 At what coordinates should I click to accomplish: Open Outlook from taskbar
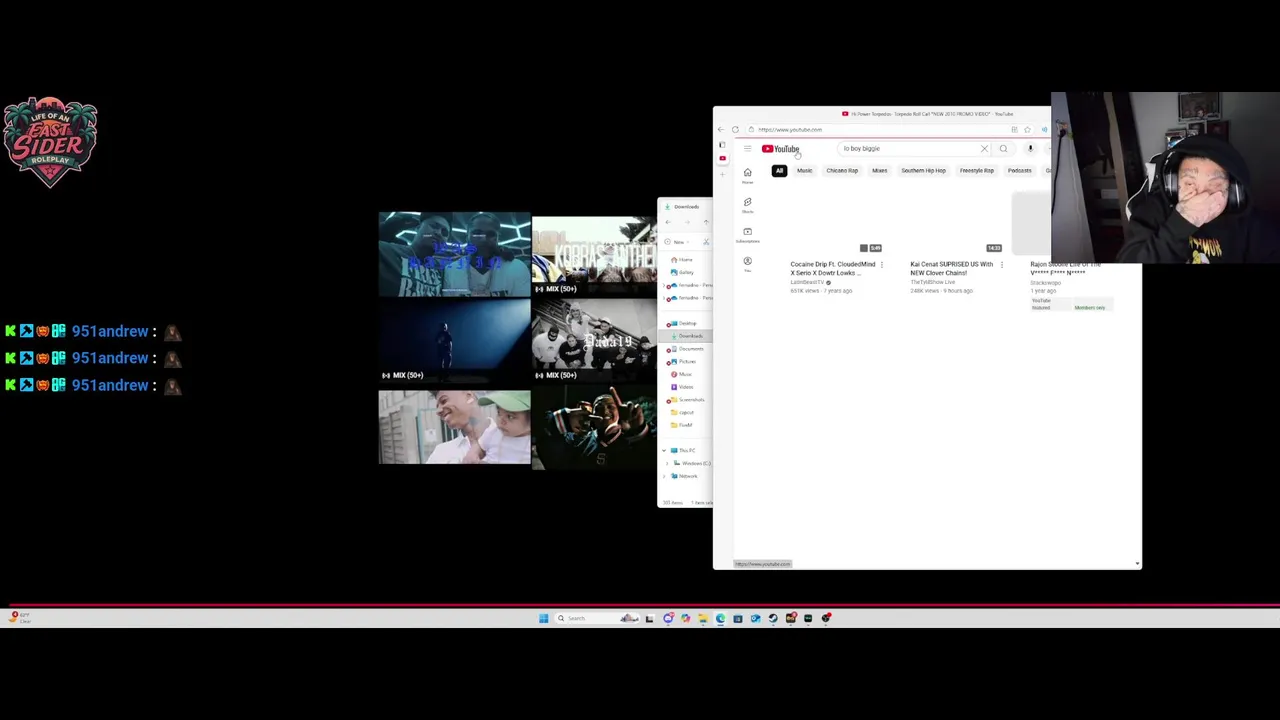pyautogui.click(x=755, y=618)
